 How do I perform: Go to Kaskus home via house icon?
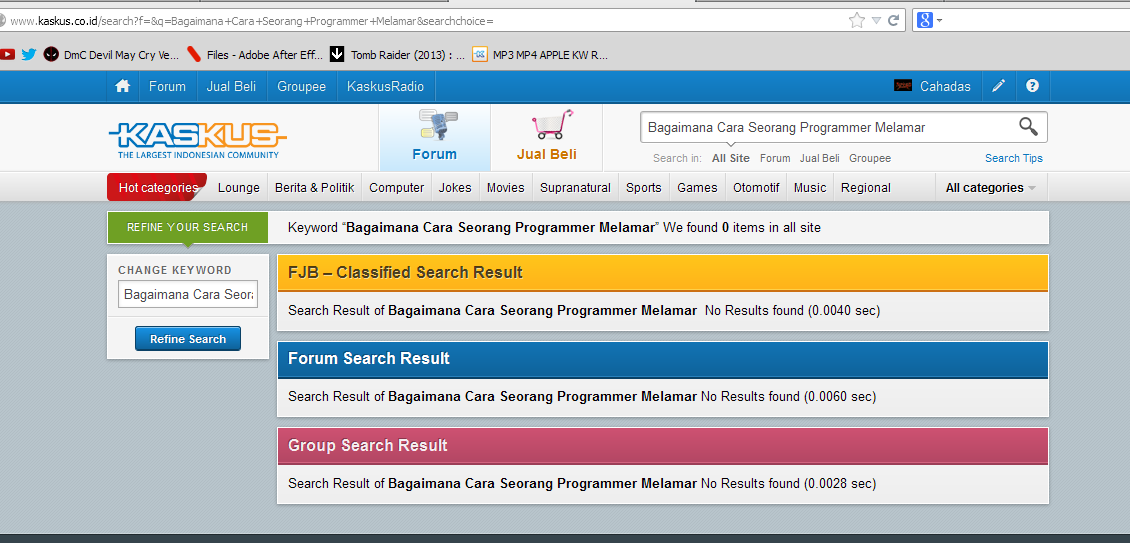coord(123,87)
